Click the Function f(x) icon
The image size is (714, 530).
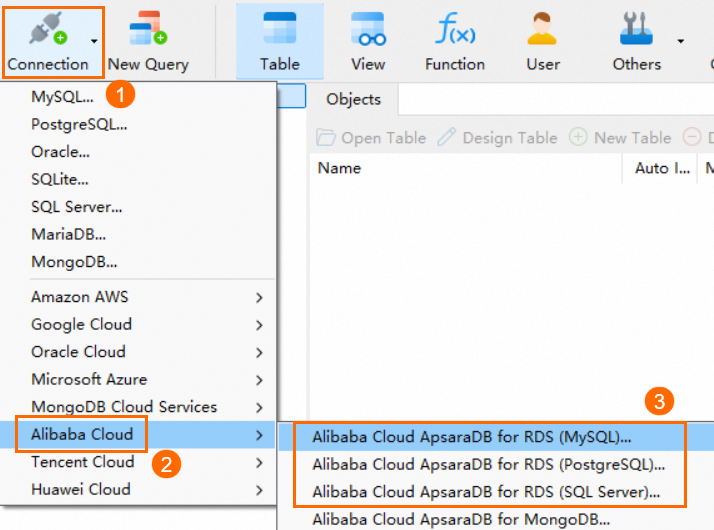point(455,28)
